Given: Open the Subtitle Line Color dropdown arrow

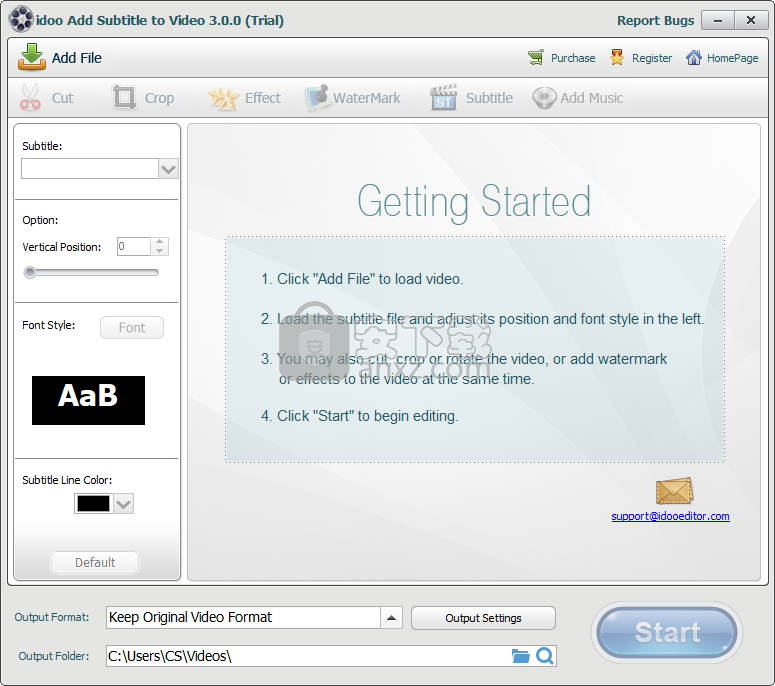Looking at the screenshot, I should coord(124,504).
